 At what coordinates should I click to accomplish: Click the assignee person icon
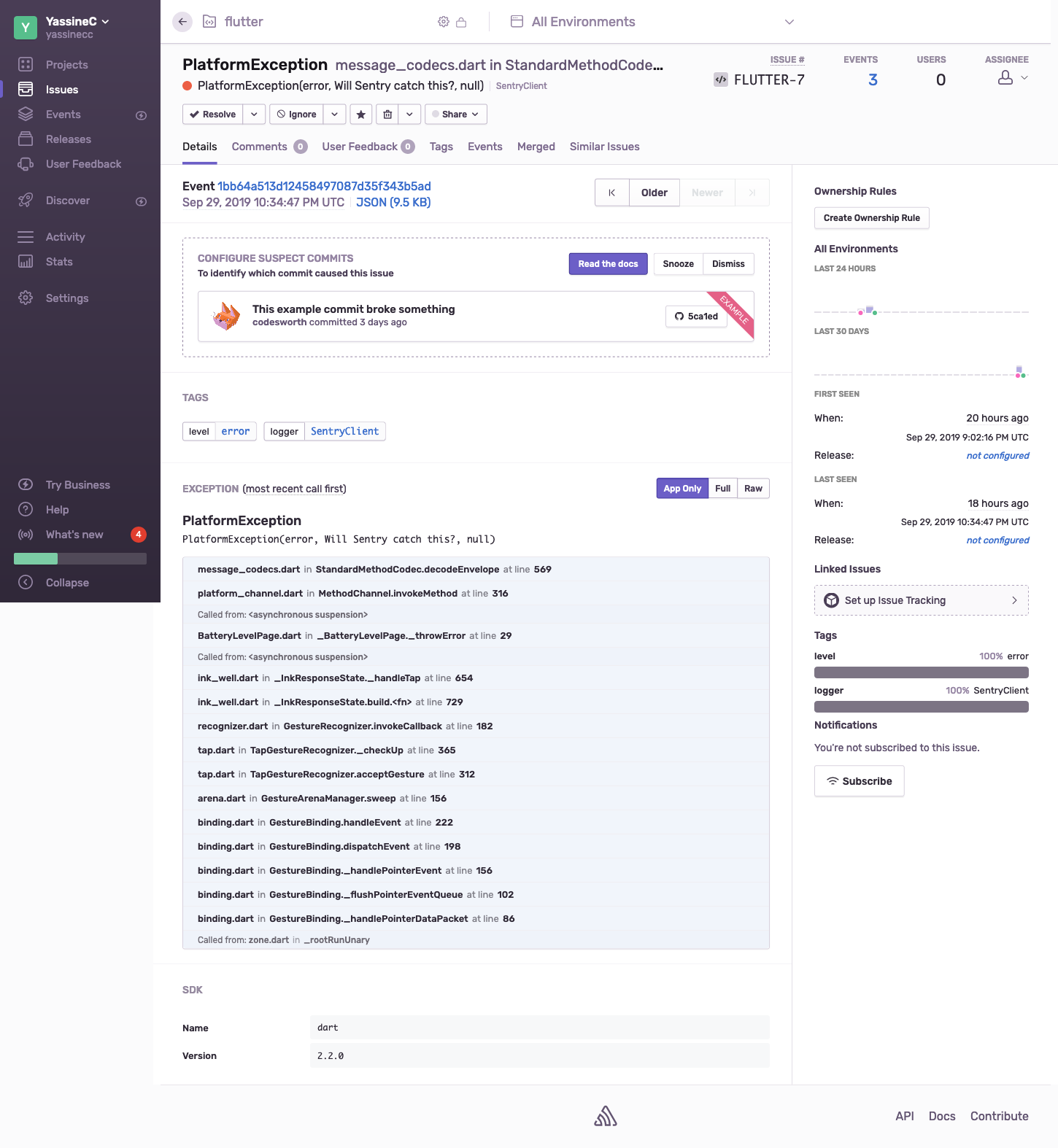click(x=1005, y=78)
